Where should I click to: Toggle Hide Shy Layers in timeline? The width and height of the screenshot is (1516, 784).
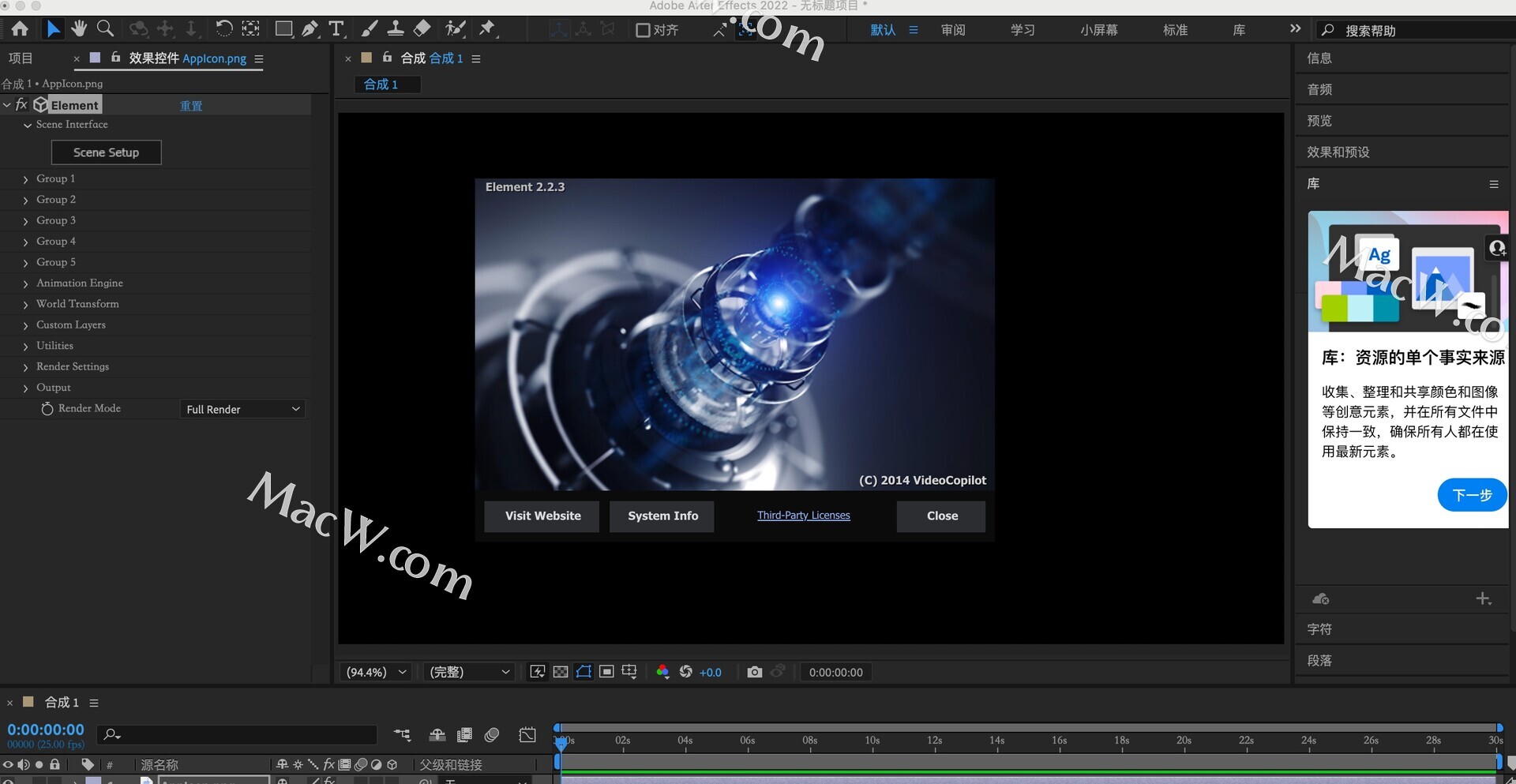437,735
